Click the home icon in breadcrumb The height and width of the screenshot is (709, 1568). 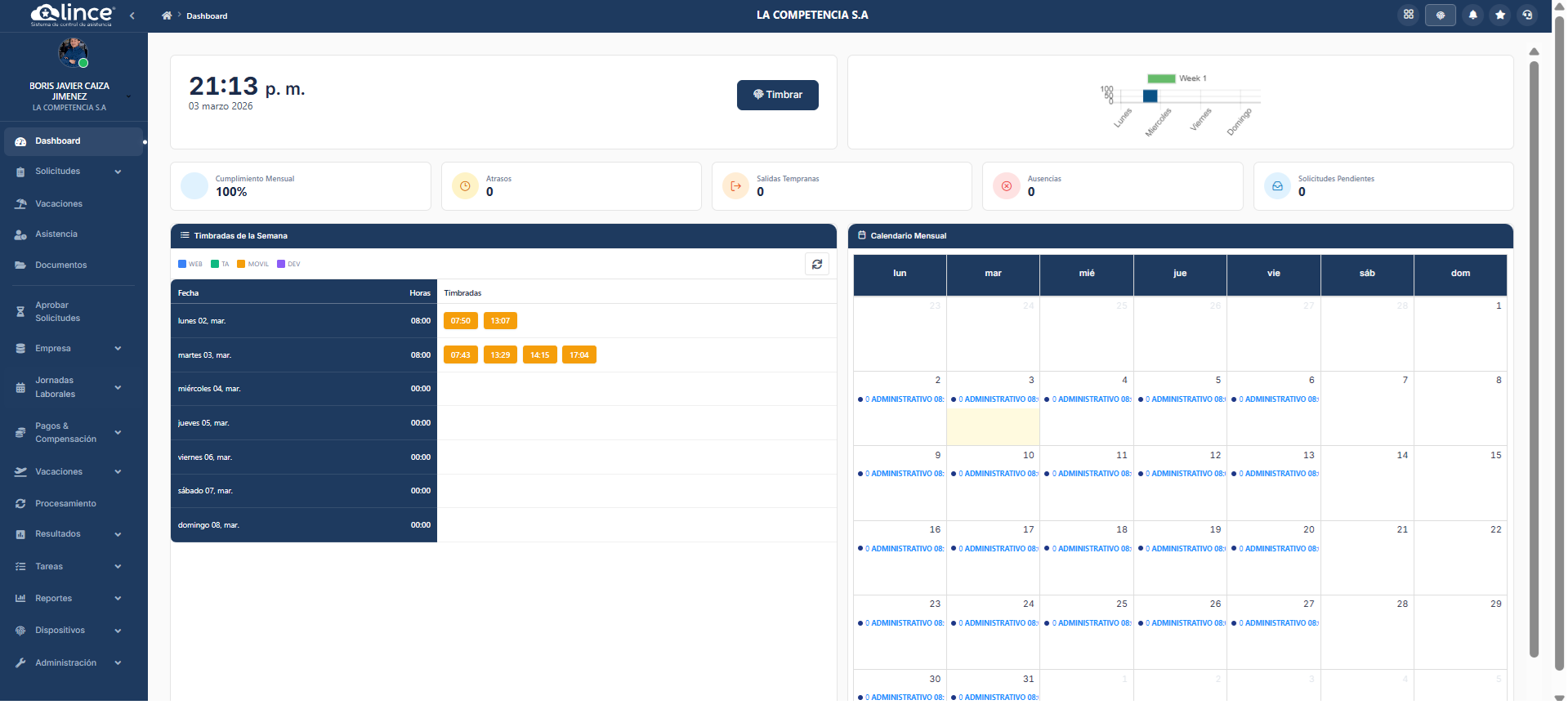(x=167, y=16)
